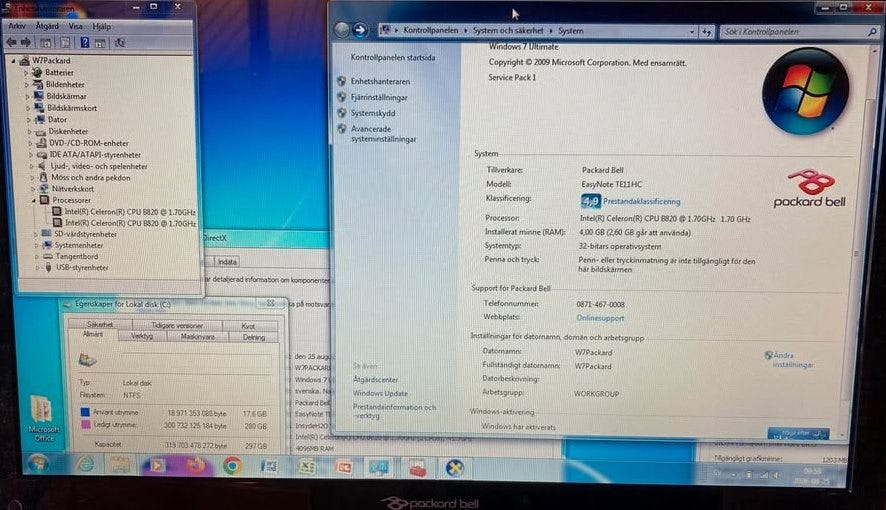
Task: Focus the Sök i Kontrollpanelen search field
Action: [793, 32]
